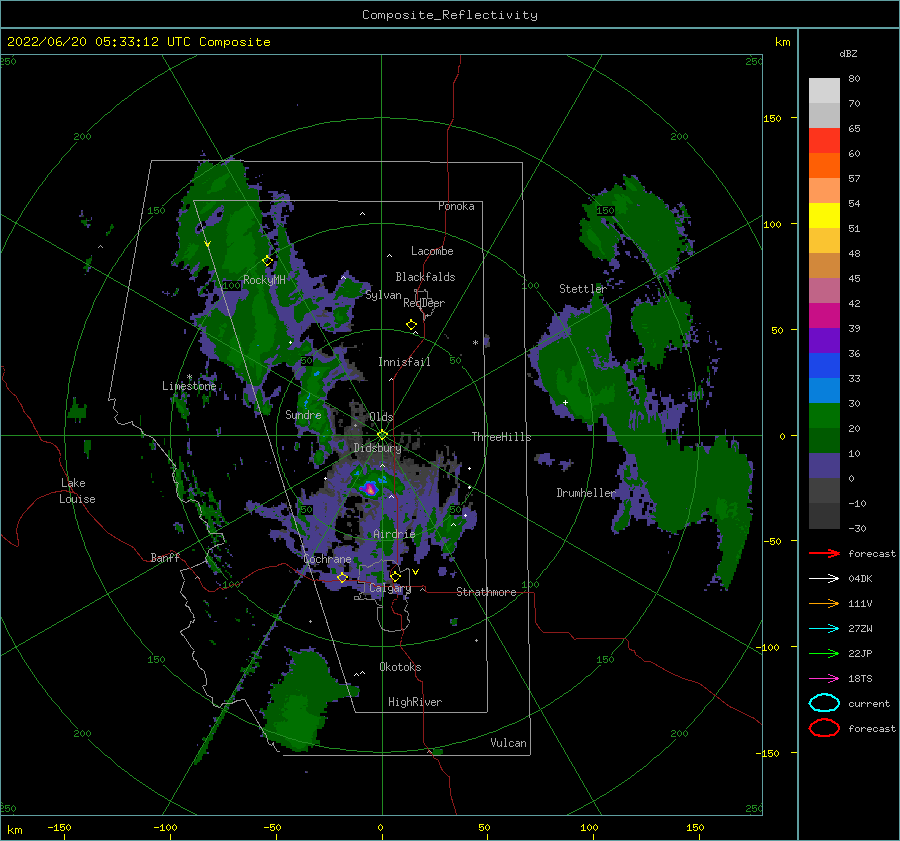Click the magenta swatch between 42 and 39 dBZ

(x=824, y=316)
